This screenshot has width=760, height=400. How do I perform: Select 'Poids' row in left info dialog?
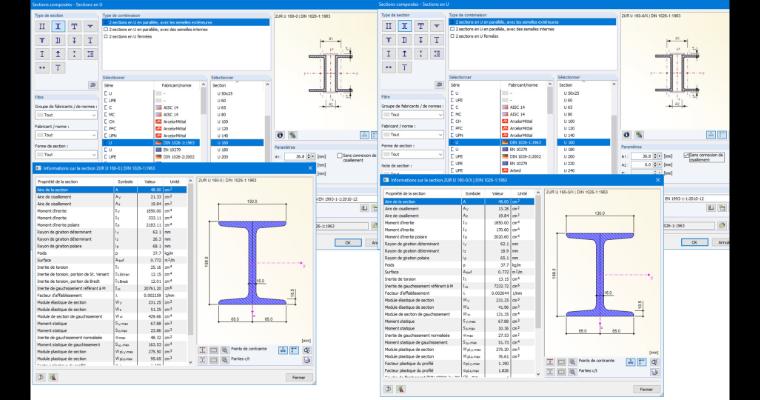tap(111, 253)
